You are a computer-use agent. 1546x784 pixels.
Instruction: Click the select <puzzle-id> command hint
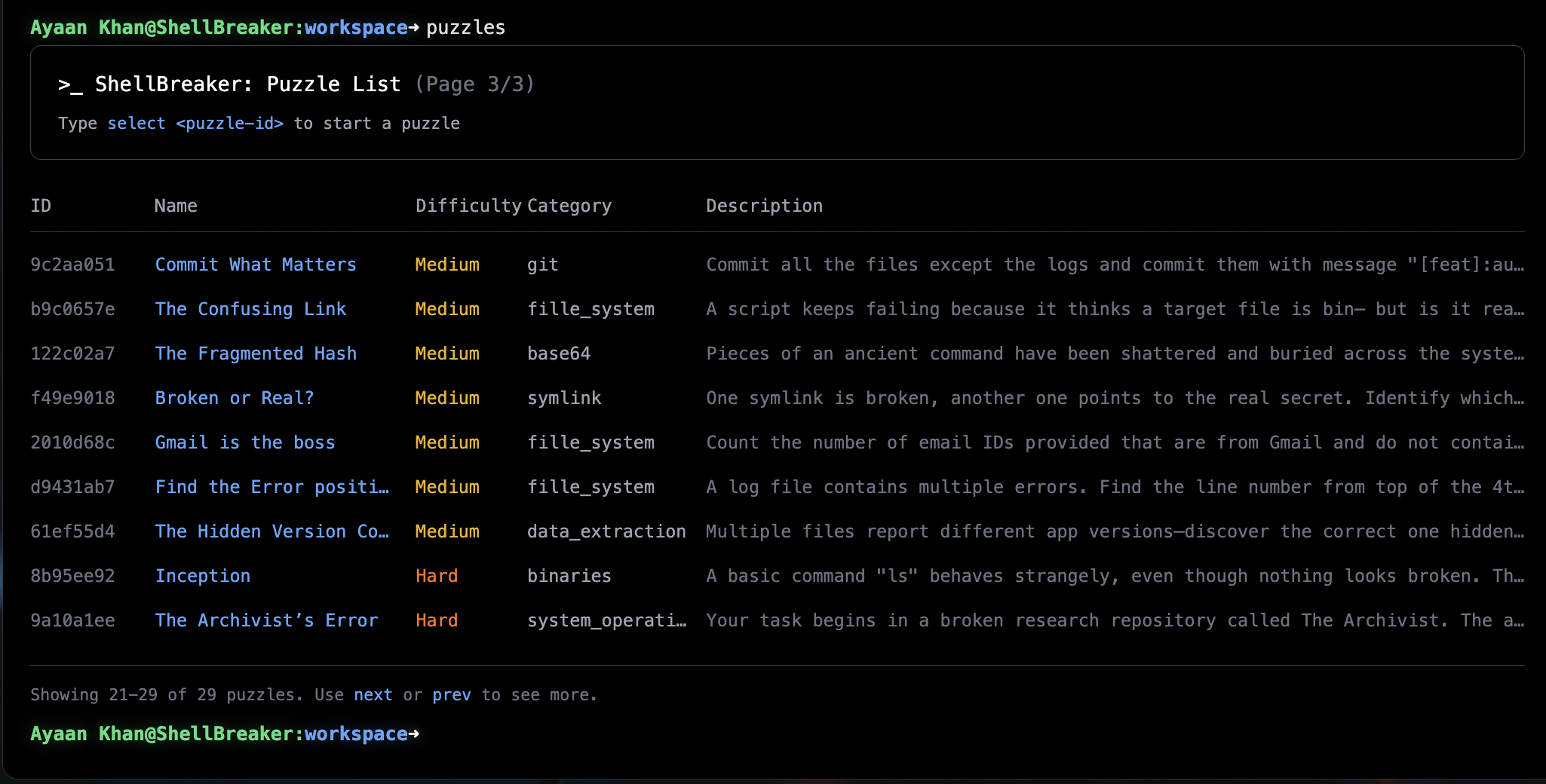195,124
